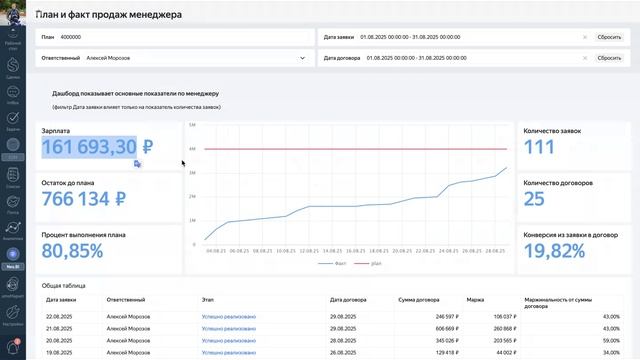Open Успешно реализовано link in 20.08.2025 row
The width and height of the screenshot is (640, 360).
pyautogui.click(x=229, y=340)
